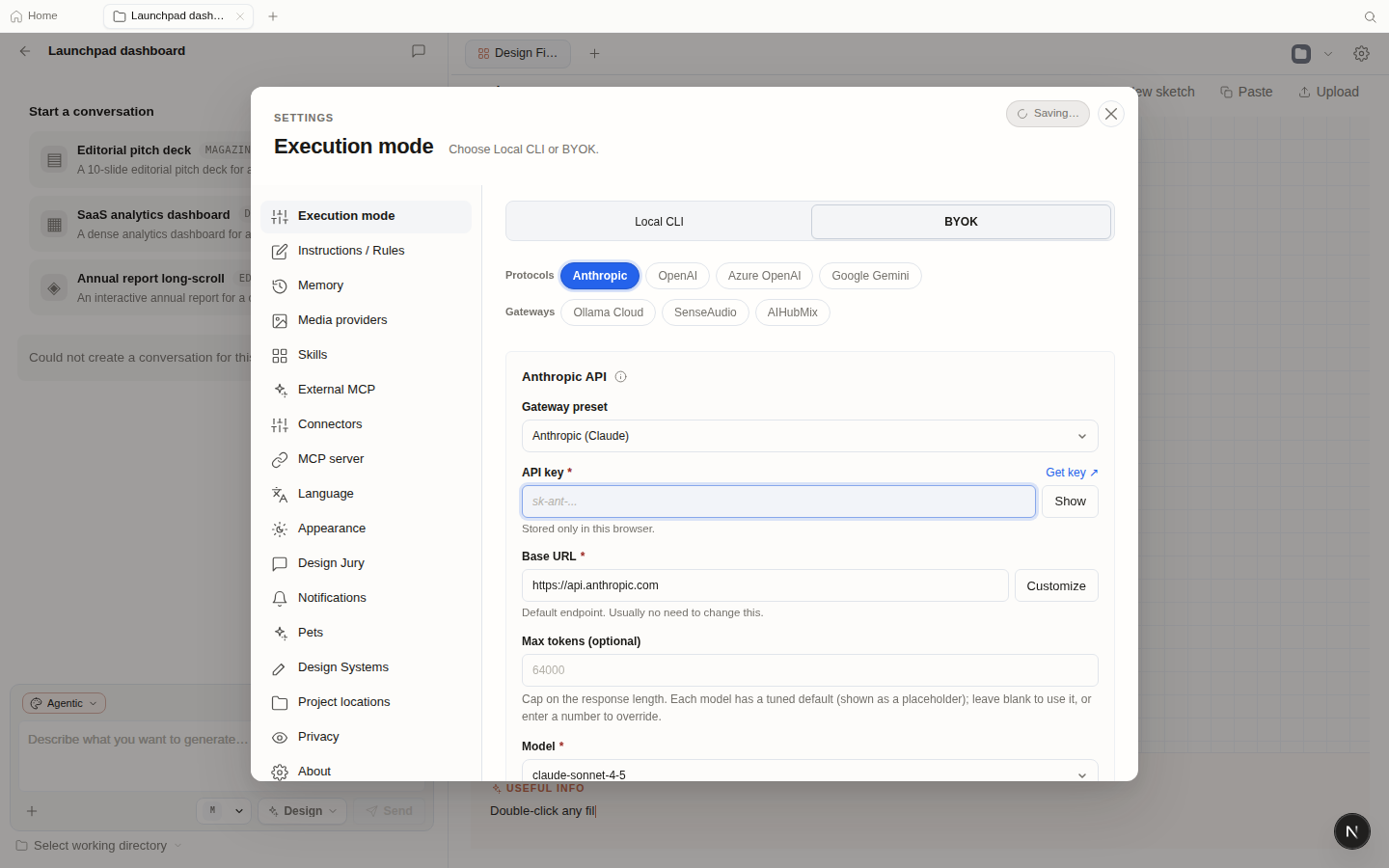This screenshot has width=1389, height=868.
Task: Pick the Ollama Cloud gateway
Action: click(608, 312)
